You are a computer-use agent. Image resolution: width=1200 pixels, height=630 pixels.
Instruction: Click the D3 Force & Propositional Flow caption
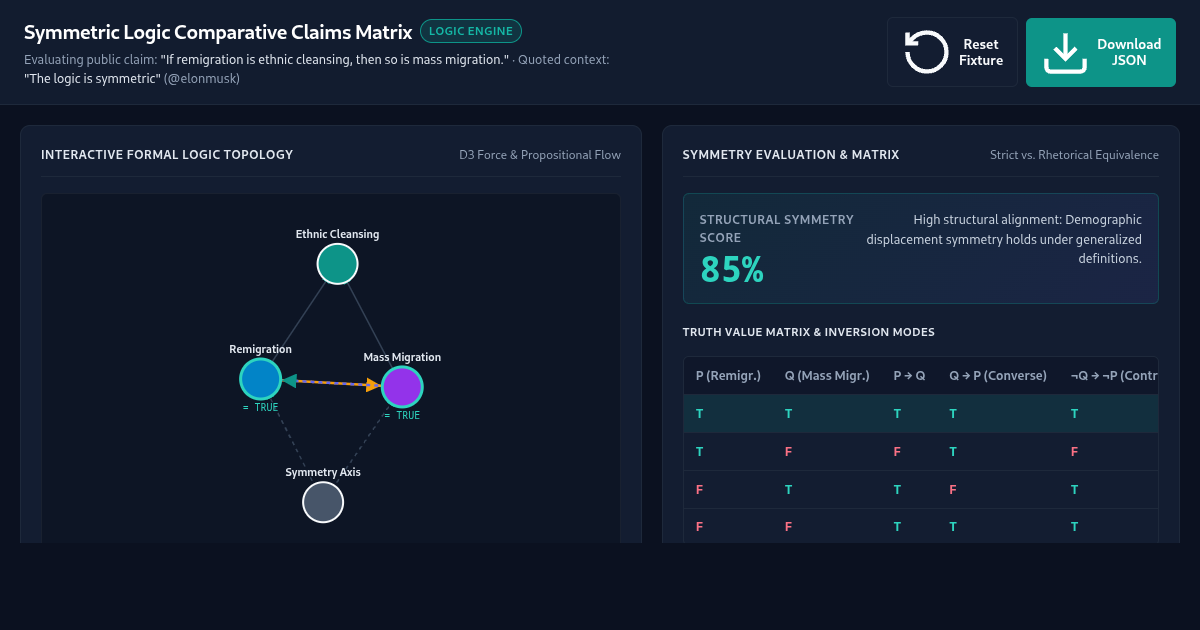click(x=540, y=155)
